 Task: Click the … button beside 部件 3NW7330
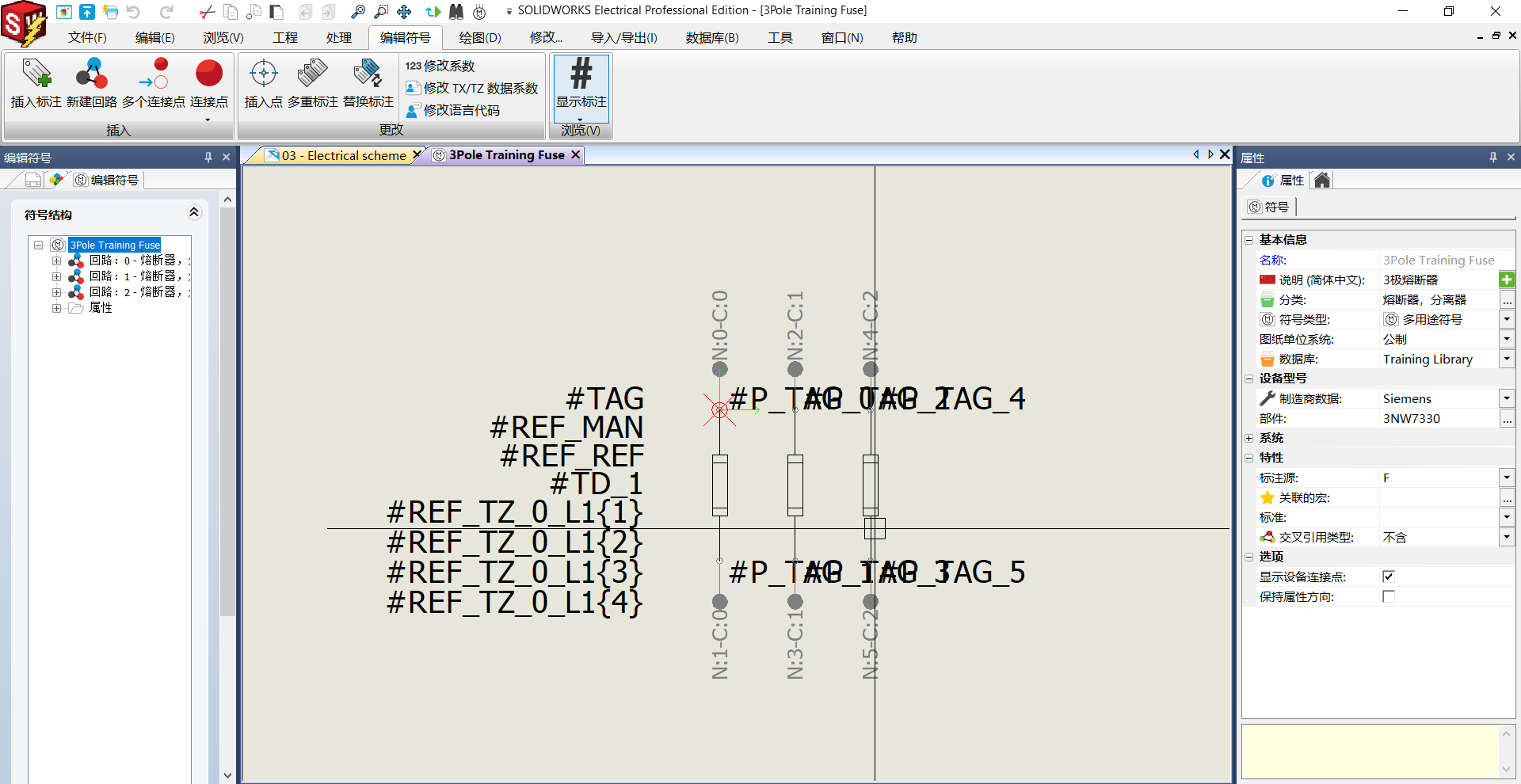coord(1507,418)
